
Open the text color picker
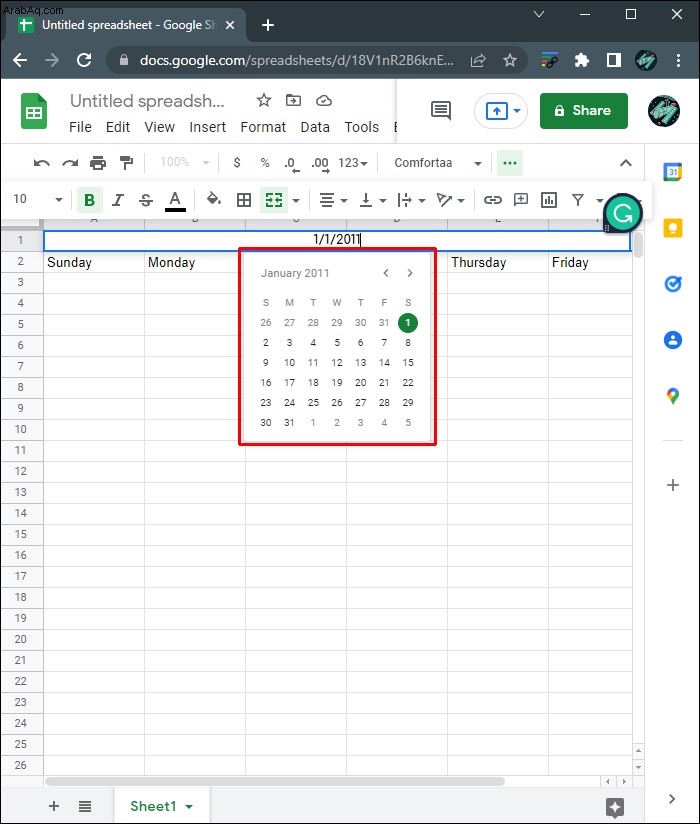coord(175,200)
